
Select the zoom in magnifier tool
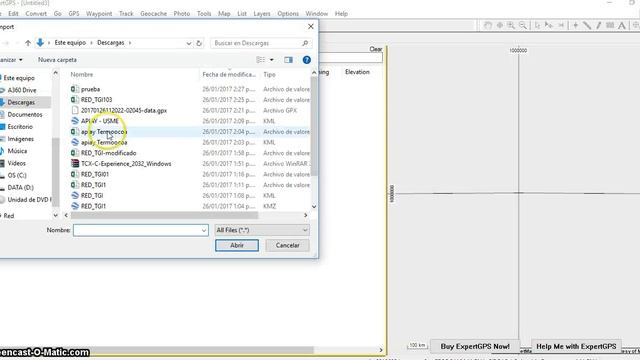[x=511, y=25]
